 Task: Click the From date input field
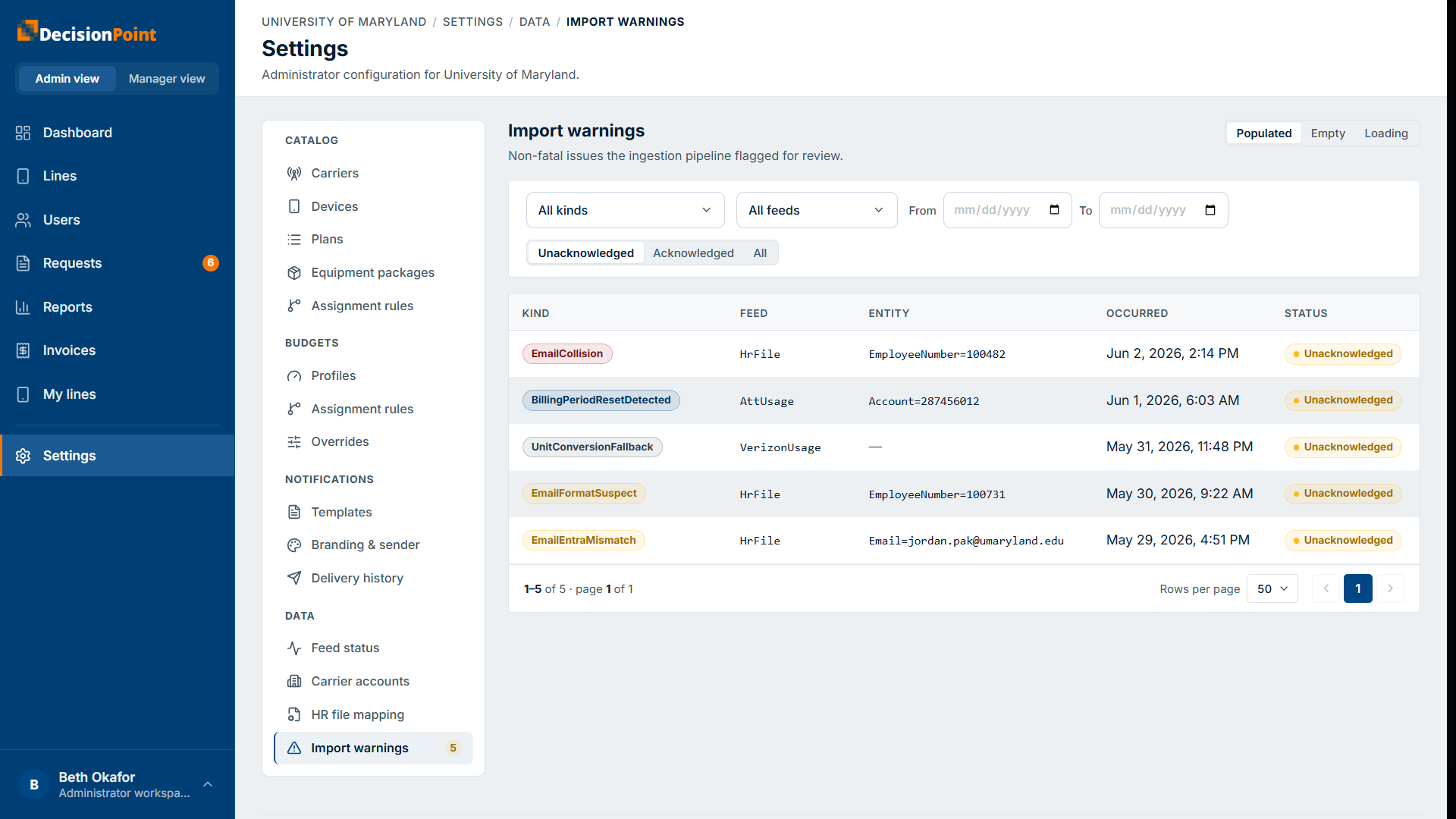(x=1007, y=210)
